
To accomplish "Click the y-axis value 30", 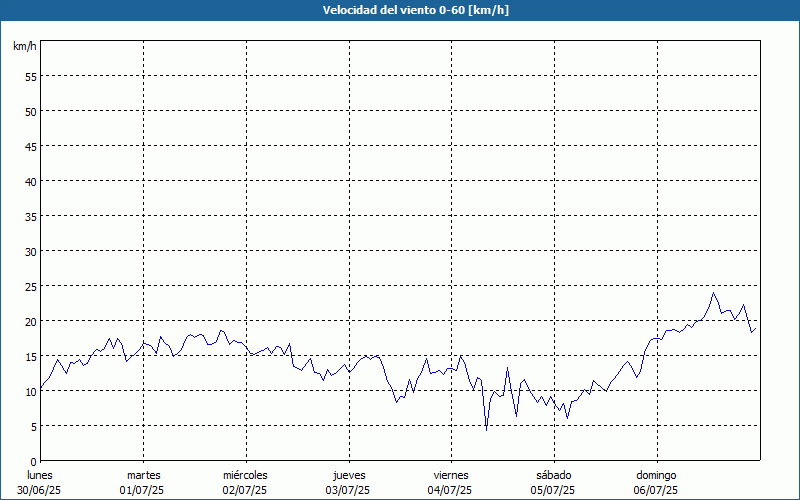I will click(x=31, y=252).
